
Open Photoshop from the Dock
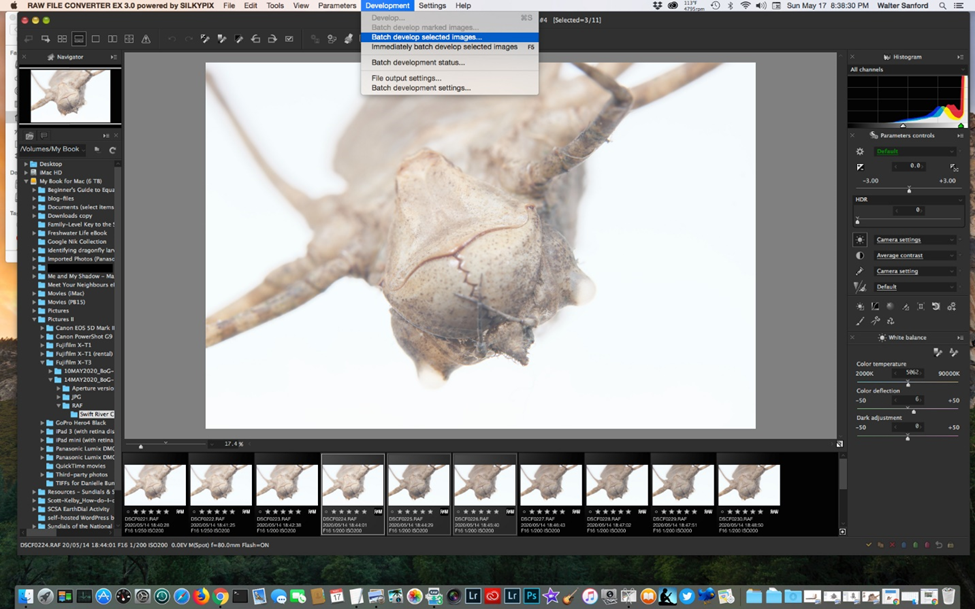coord(532,596)
